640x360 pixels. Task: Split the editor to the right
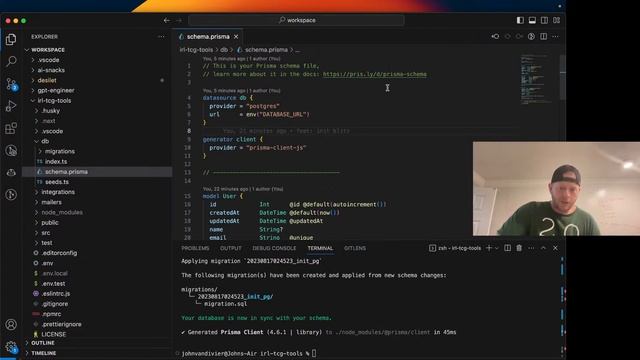(x=544, y=36)
